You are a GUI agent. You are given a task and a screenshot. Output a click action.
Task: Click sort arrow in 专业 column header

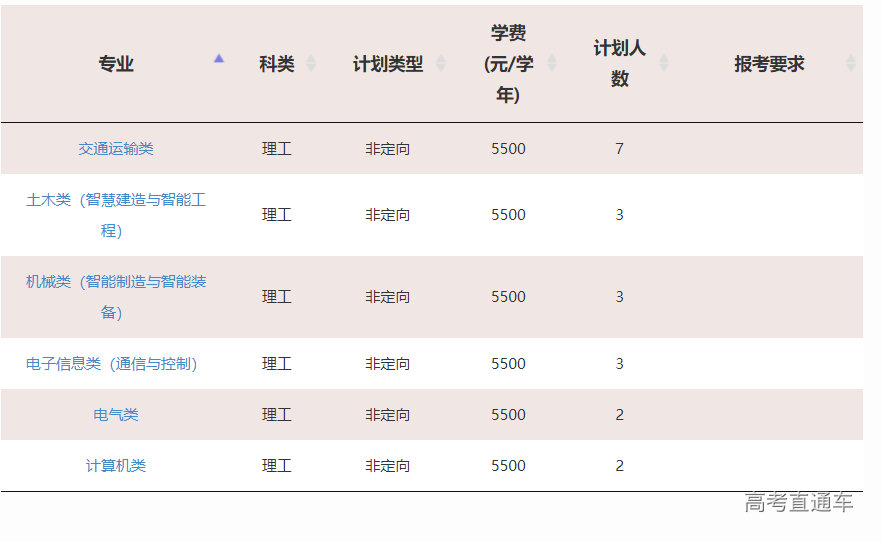(x=219, y=59)
